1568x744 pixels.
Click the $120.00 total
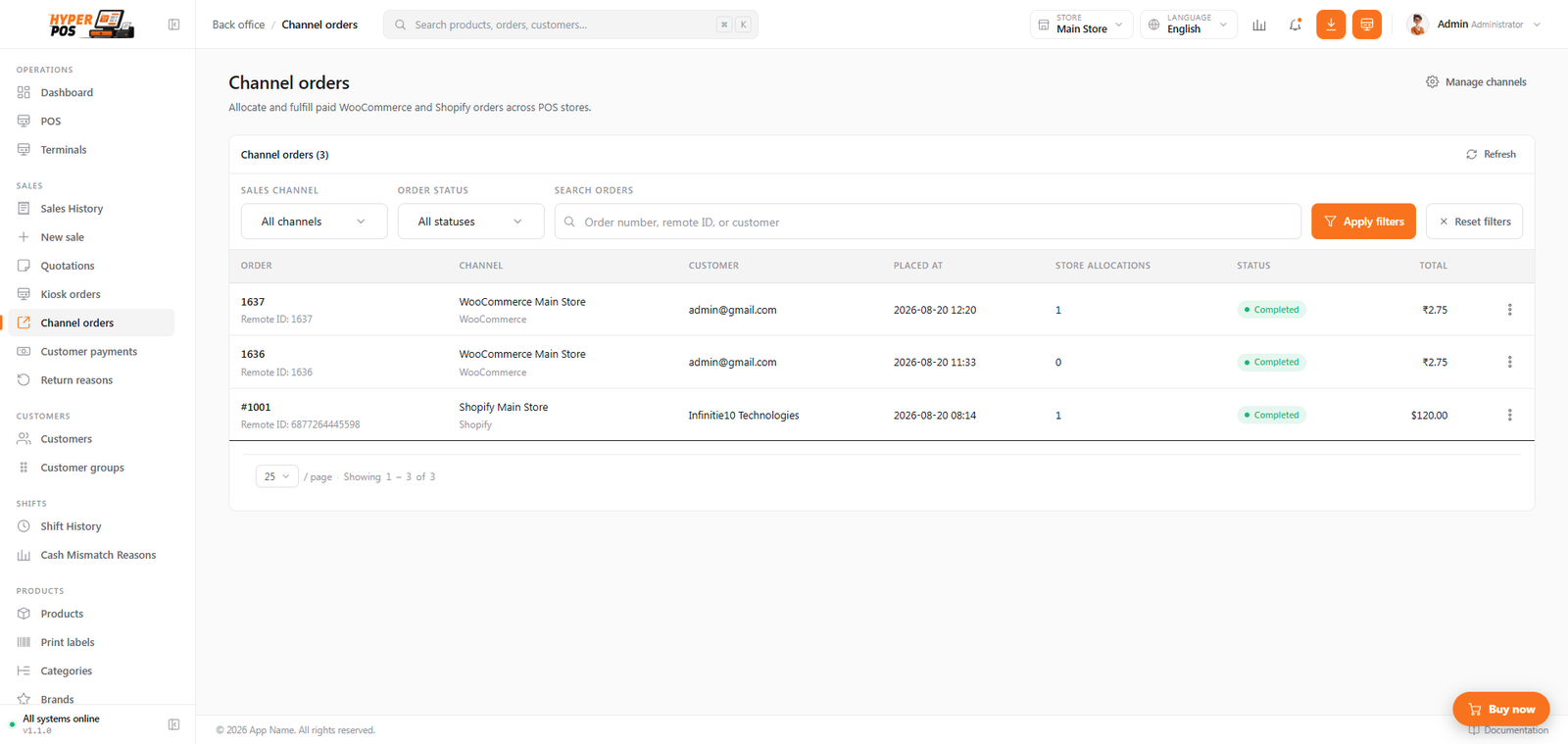coord(1429,416)
